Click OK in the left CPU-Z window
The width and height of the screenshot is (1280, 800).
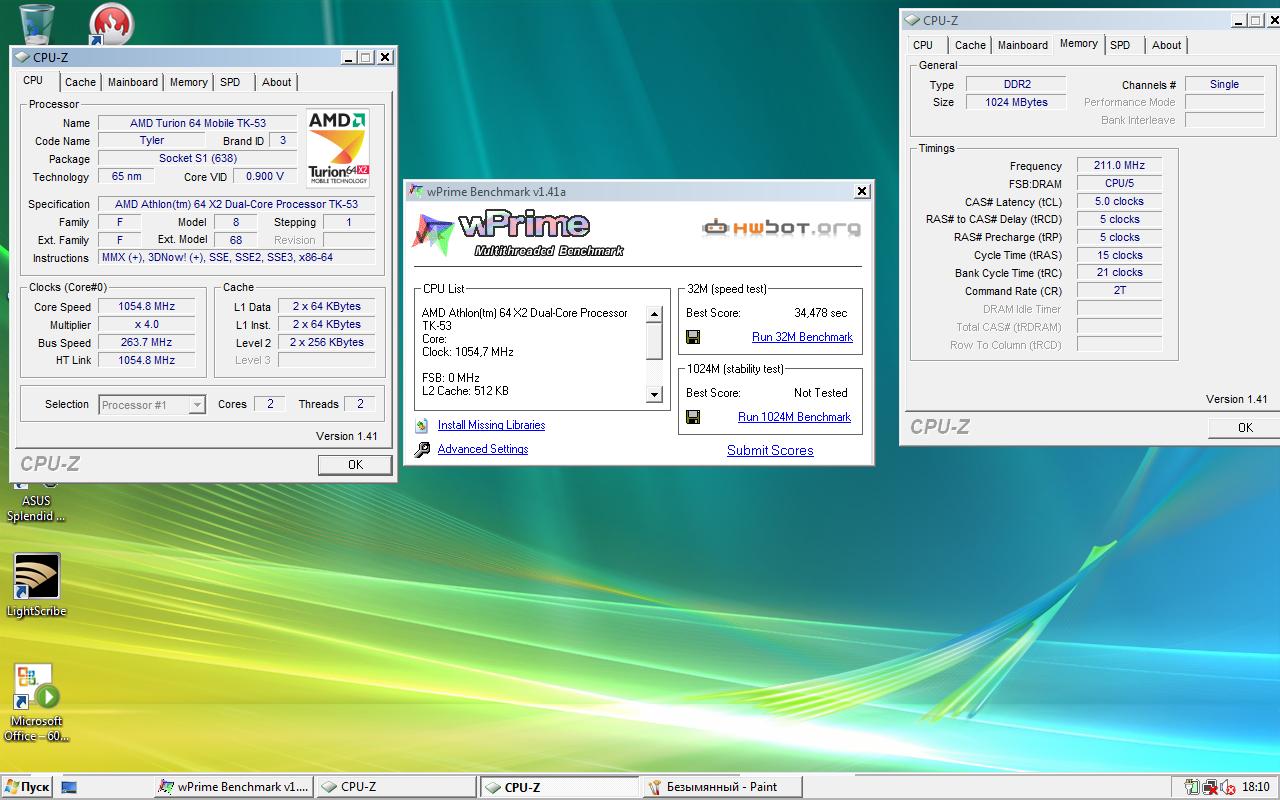355,465
